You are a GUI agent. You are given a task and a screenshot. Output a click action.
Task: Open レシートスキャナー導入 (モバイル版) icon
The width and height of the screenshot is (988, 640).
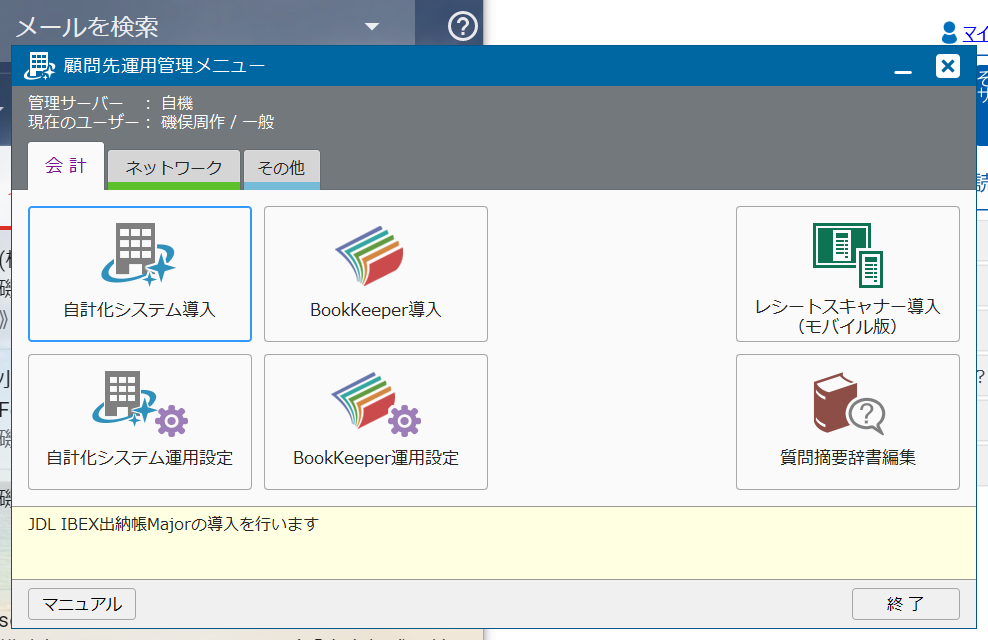click(847, 254)
